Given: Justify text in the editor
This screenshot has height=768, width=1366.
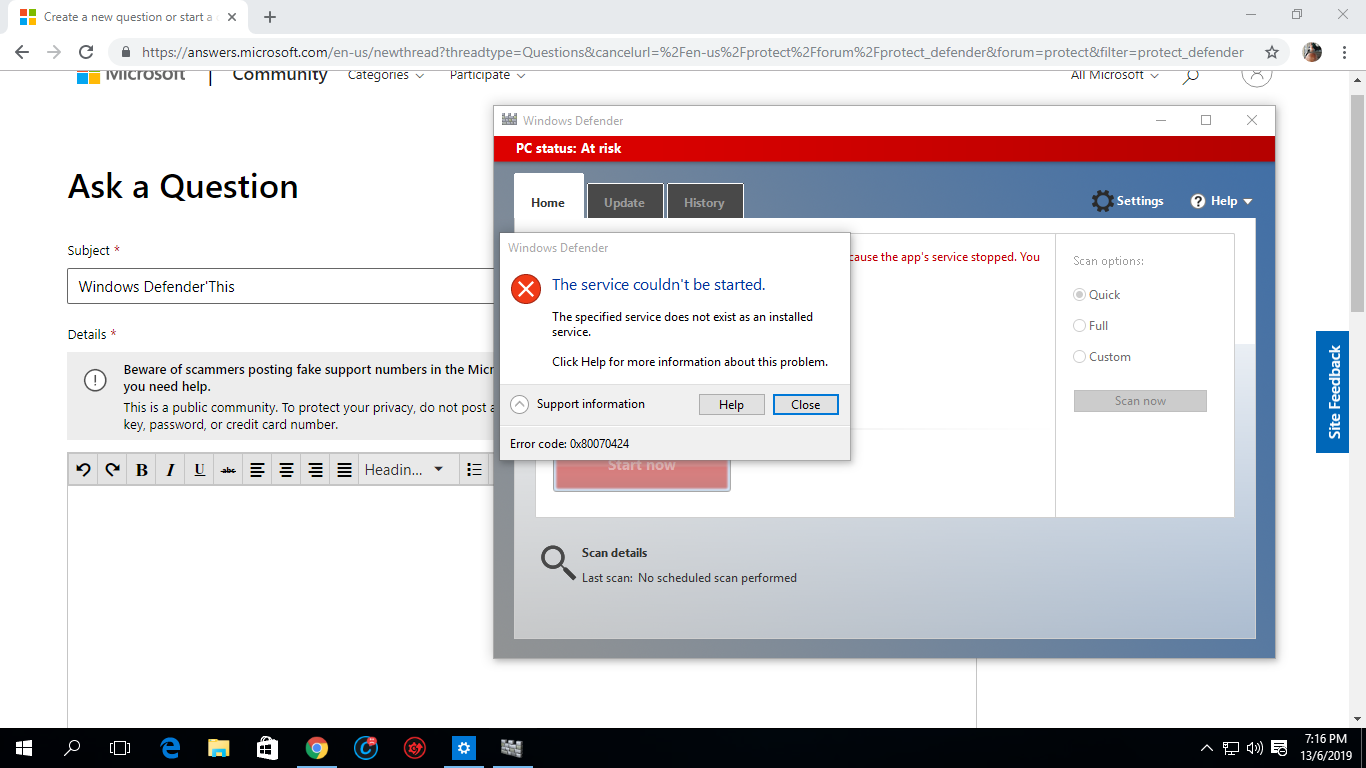Looking at the screenshot, I should [x=344, y=469].
